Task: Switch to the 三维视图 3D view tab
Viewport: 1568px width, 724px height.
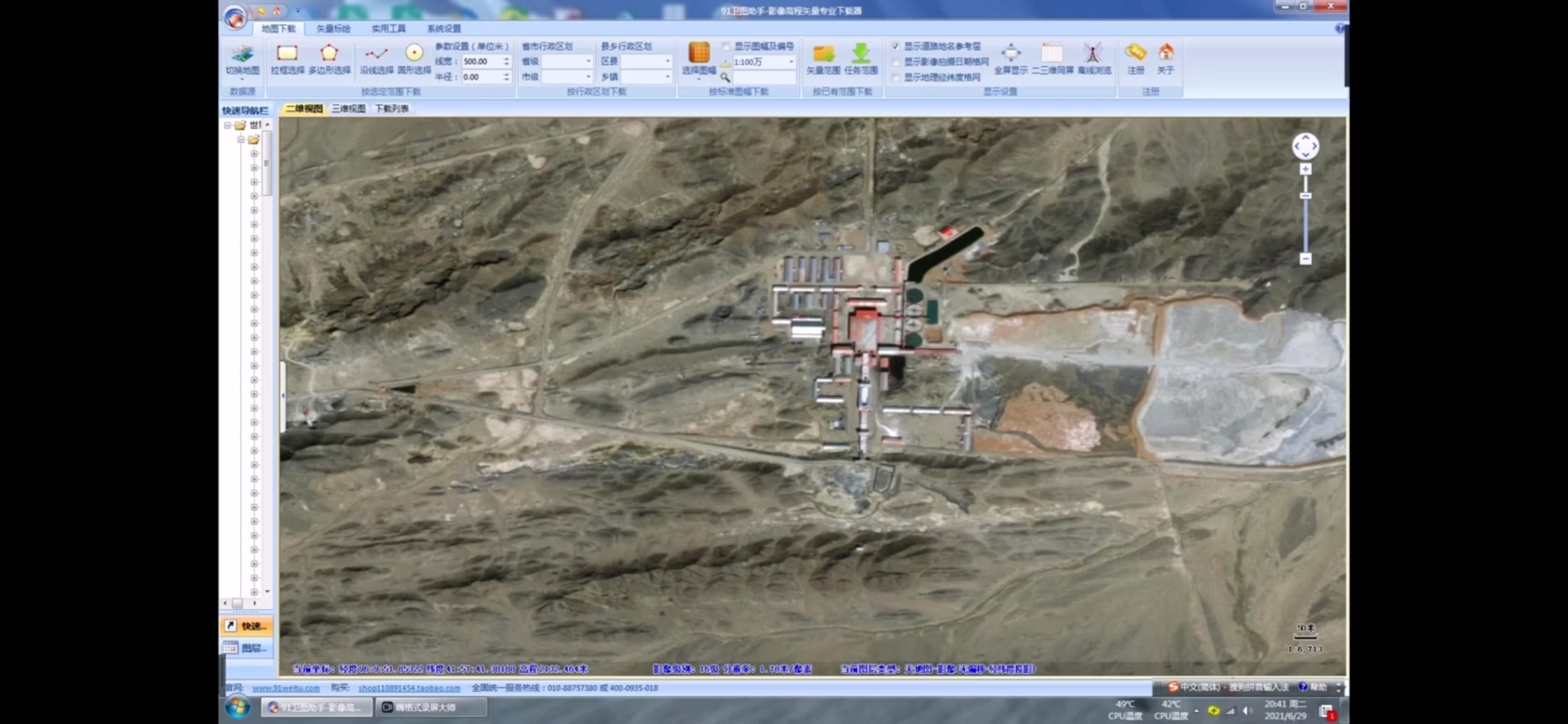Action: click(348, 109)
